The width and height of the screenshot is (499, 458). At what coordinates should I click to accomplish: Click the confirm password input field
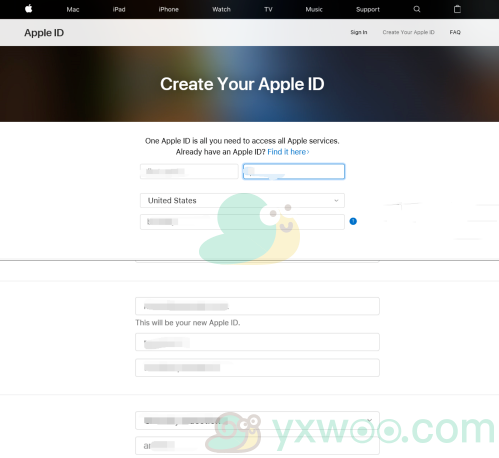coord(257,368)
